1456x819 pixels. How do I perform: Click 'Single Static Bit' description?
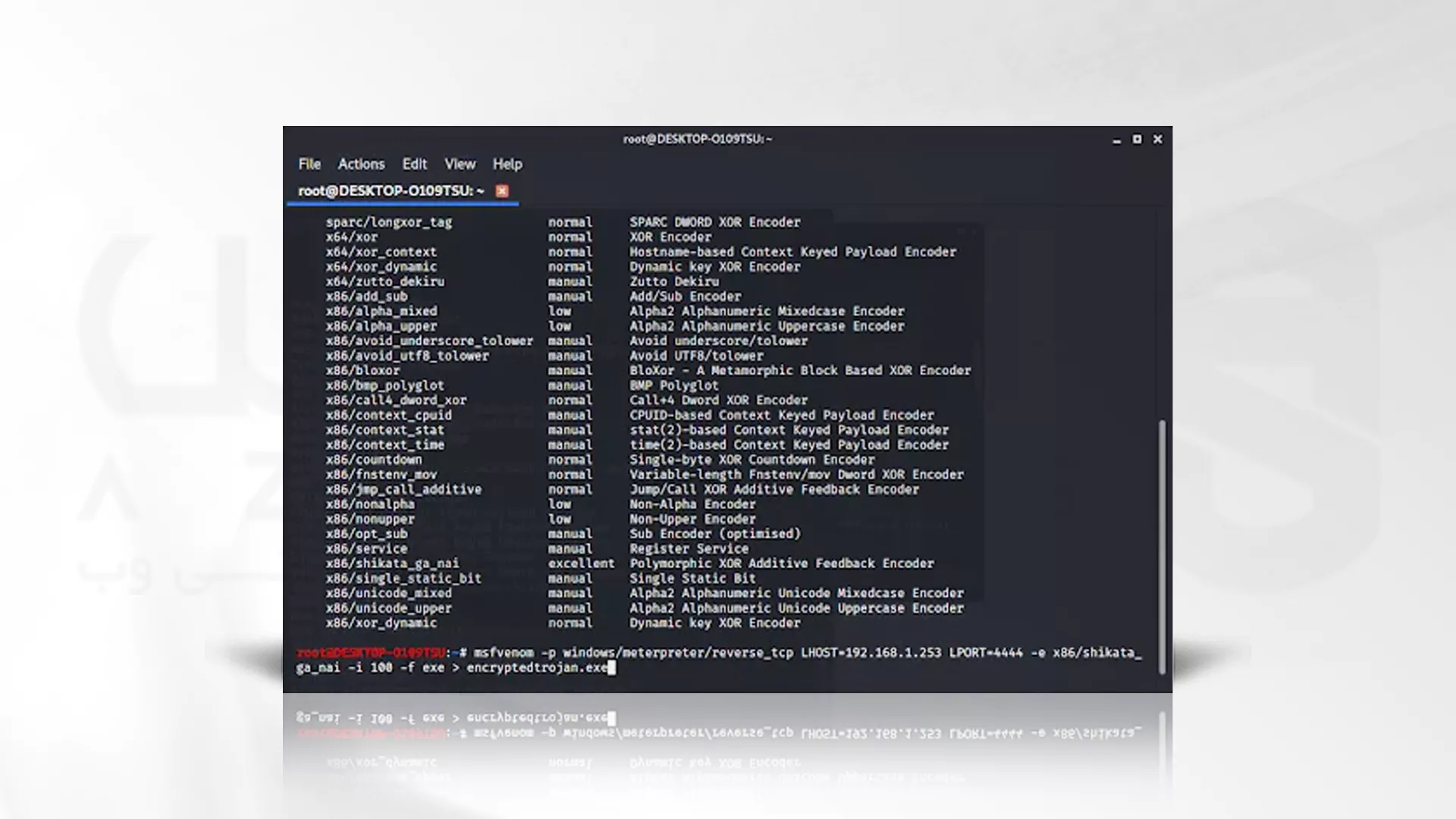[692, 578]
